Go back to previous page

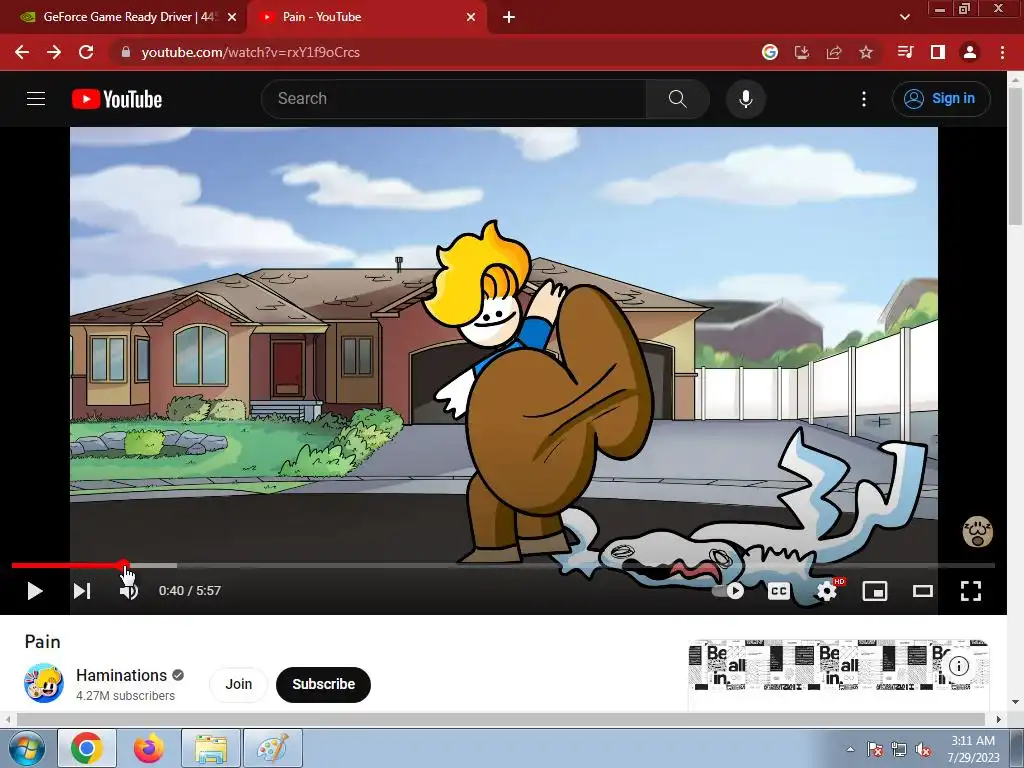click(22, 52)
